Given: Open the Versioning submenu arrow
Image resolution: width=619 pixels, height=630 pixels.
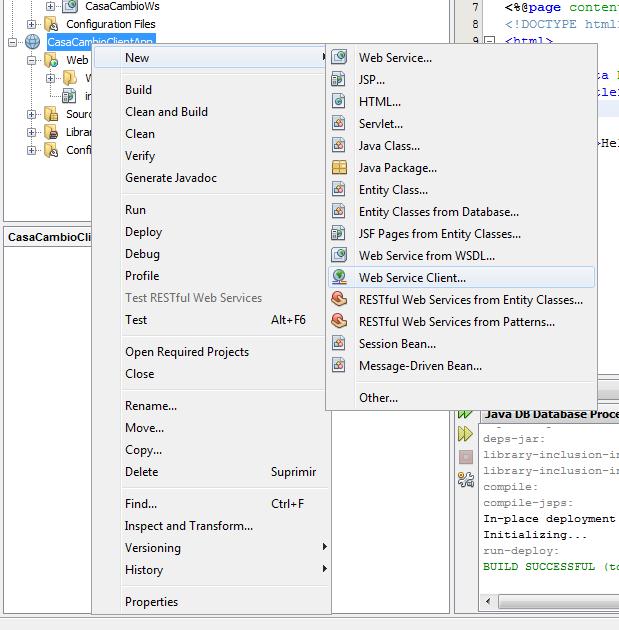Looking at the screenshot, I should [x=324, y=547].
